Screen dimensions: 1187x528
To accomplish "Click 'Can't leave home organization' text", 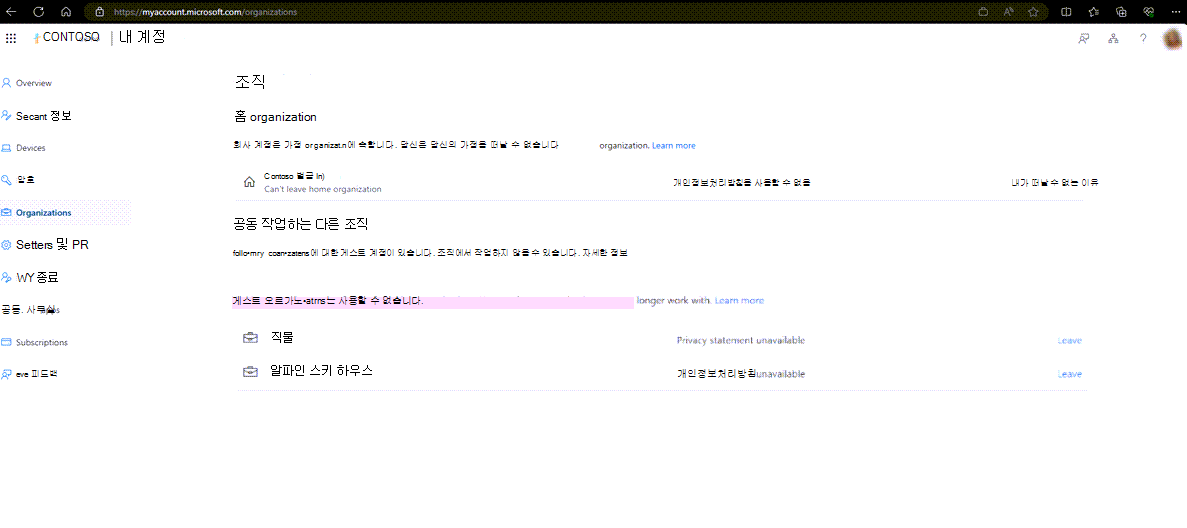I will (x=322, y=189).
